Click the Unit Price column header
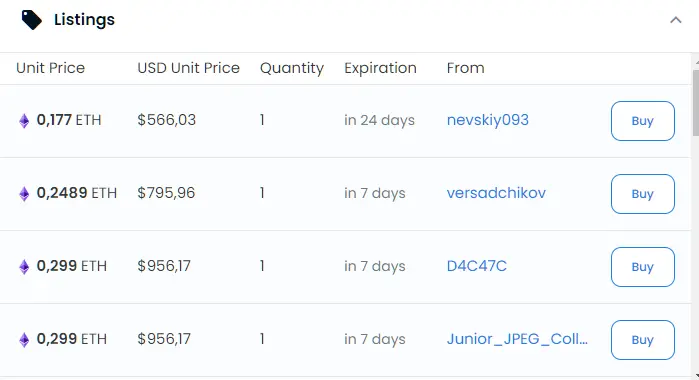Screen dimensions: 699x380 tap(50, 68)
